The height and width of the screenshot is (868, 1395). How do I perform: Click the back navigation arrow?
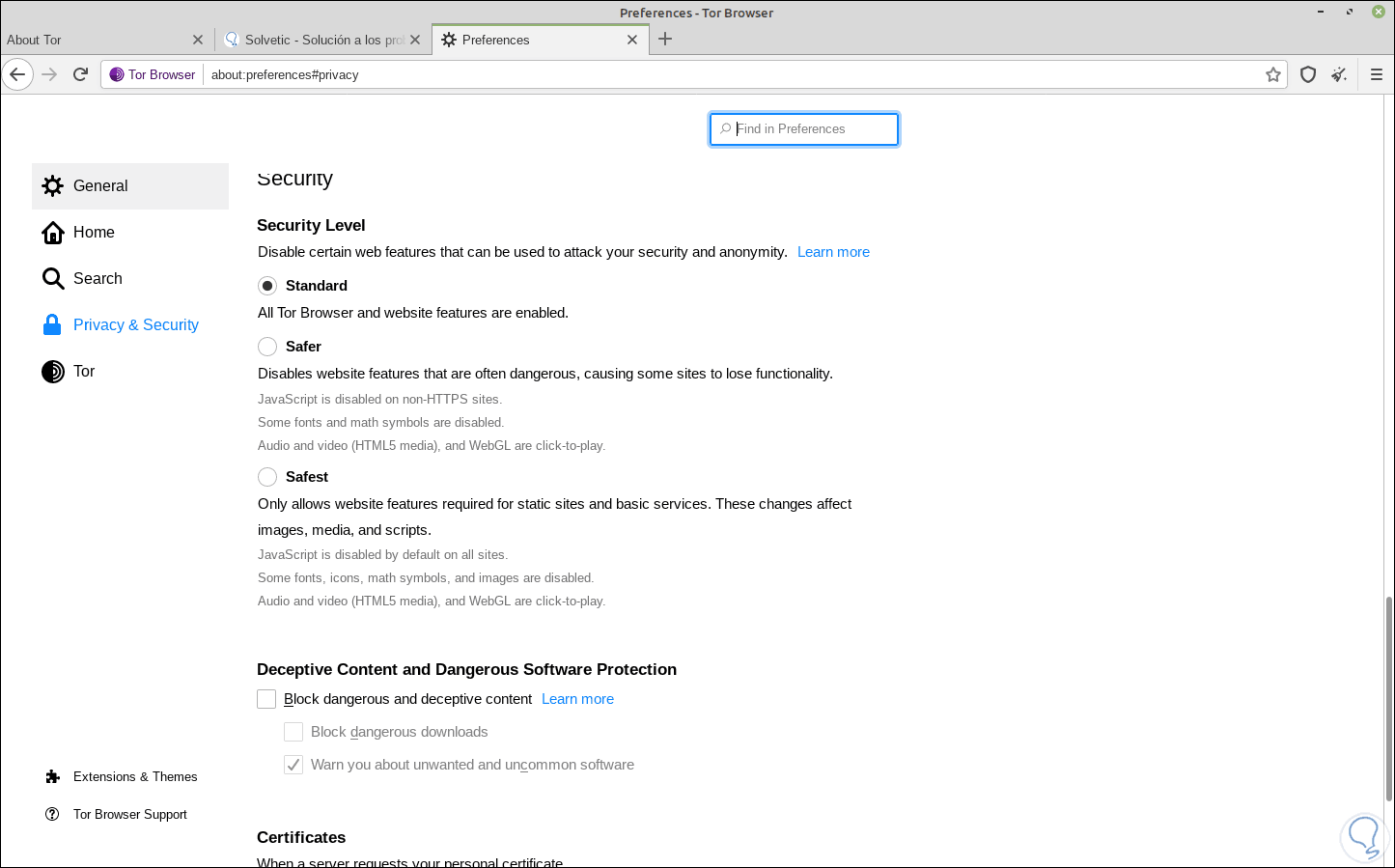[17, 74]
